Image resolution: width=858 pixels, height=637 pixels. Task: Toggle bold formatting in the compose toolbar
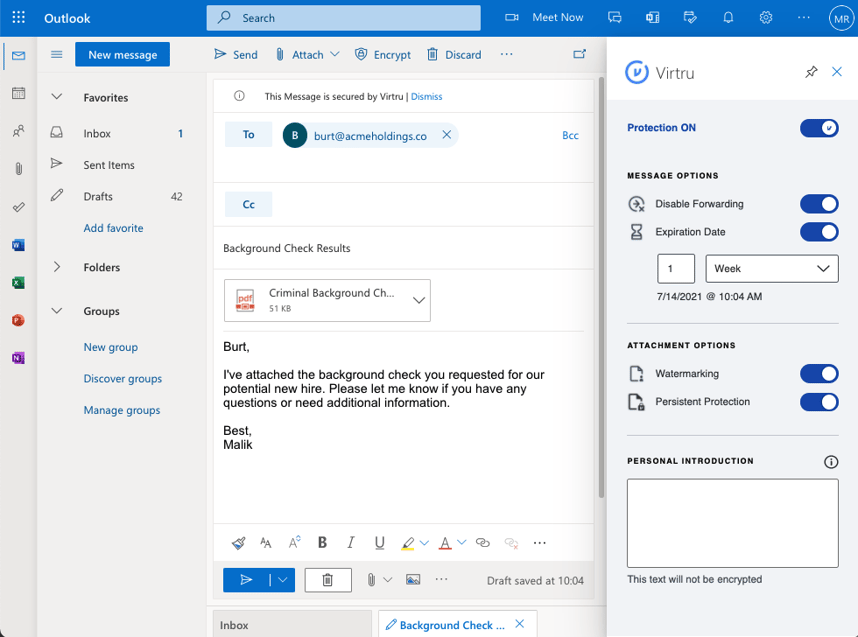pos(322,542)
